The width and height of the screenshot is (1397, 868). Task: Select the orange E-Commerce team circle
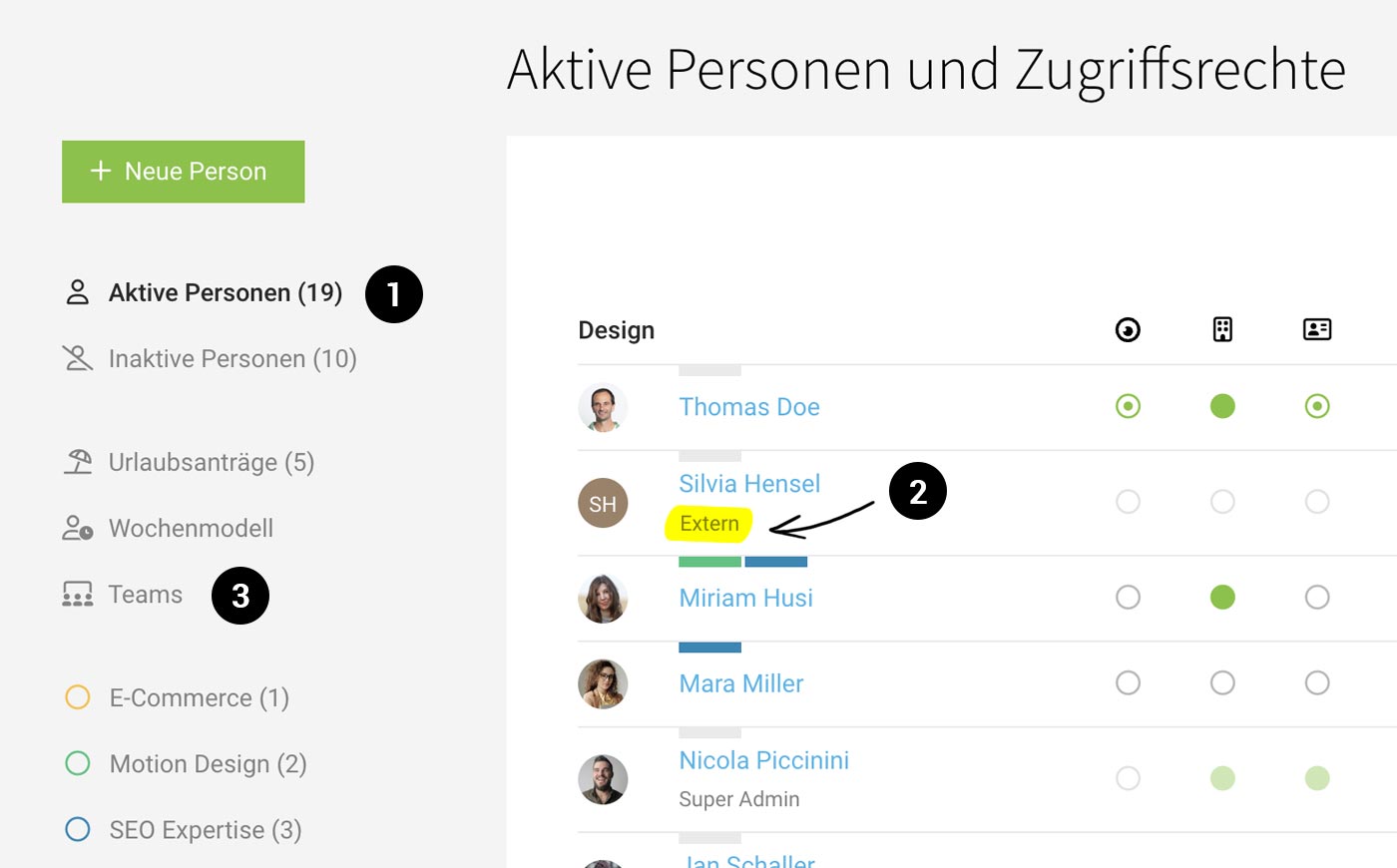click(78, 697)
